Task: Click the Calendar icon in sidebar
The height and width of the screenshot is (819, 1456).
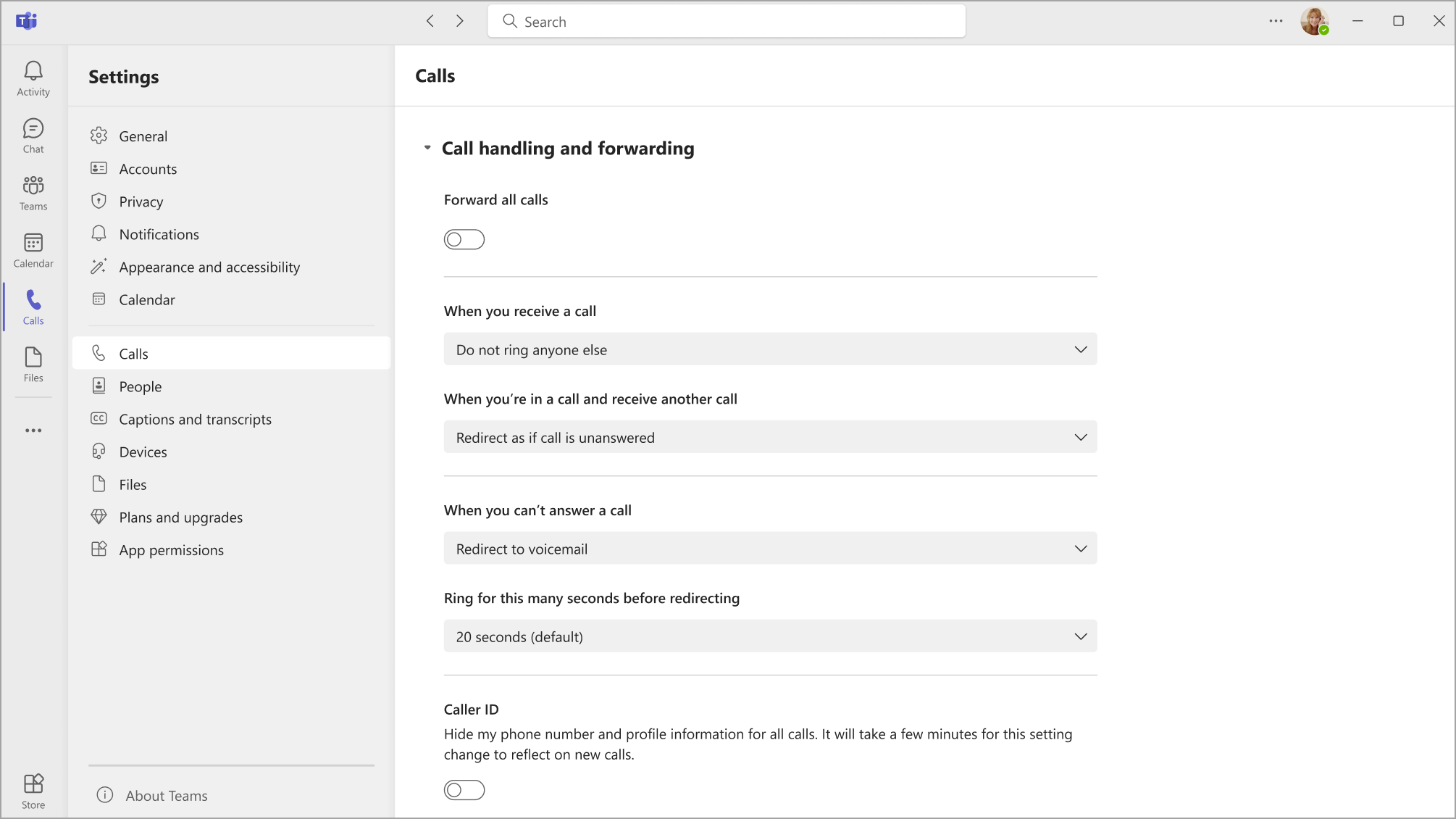Action: point(32,250)
